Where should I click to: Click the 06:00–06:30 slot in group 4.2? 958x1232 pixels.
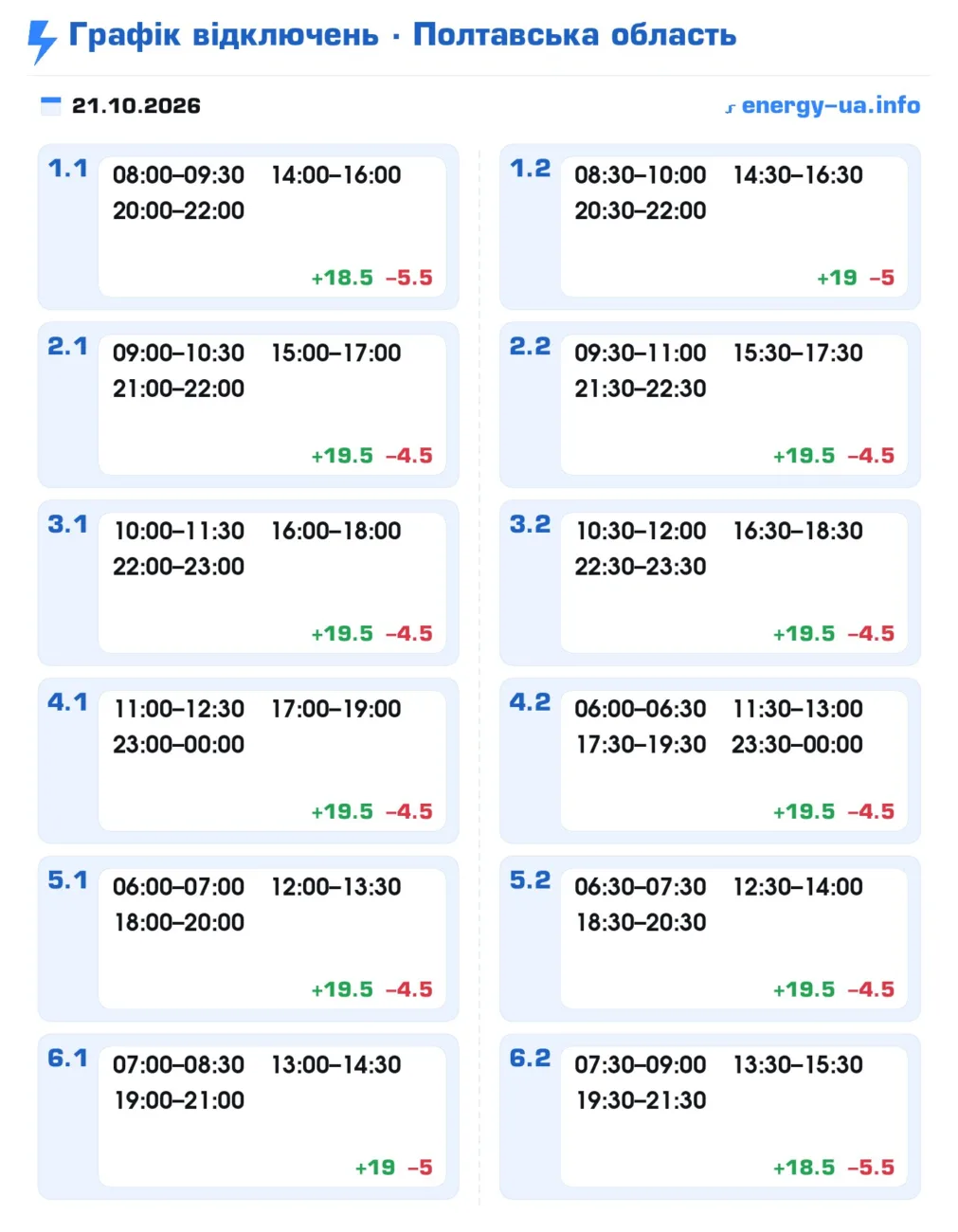click(x=641, y=709)
